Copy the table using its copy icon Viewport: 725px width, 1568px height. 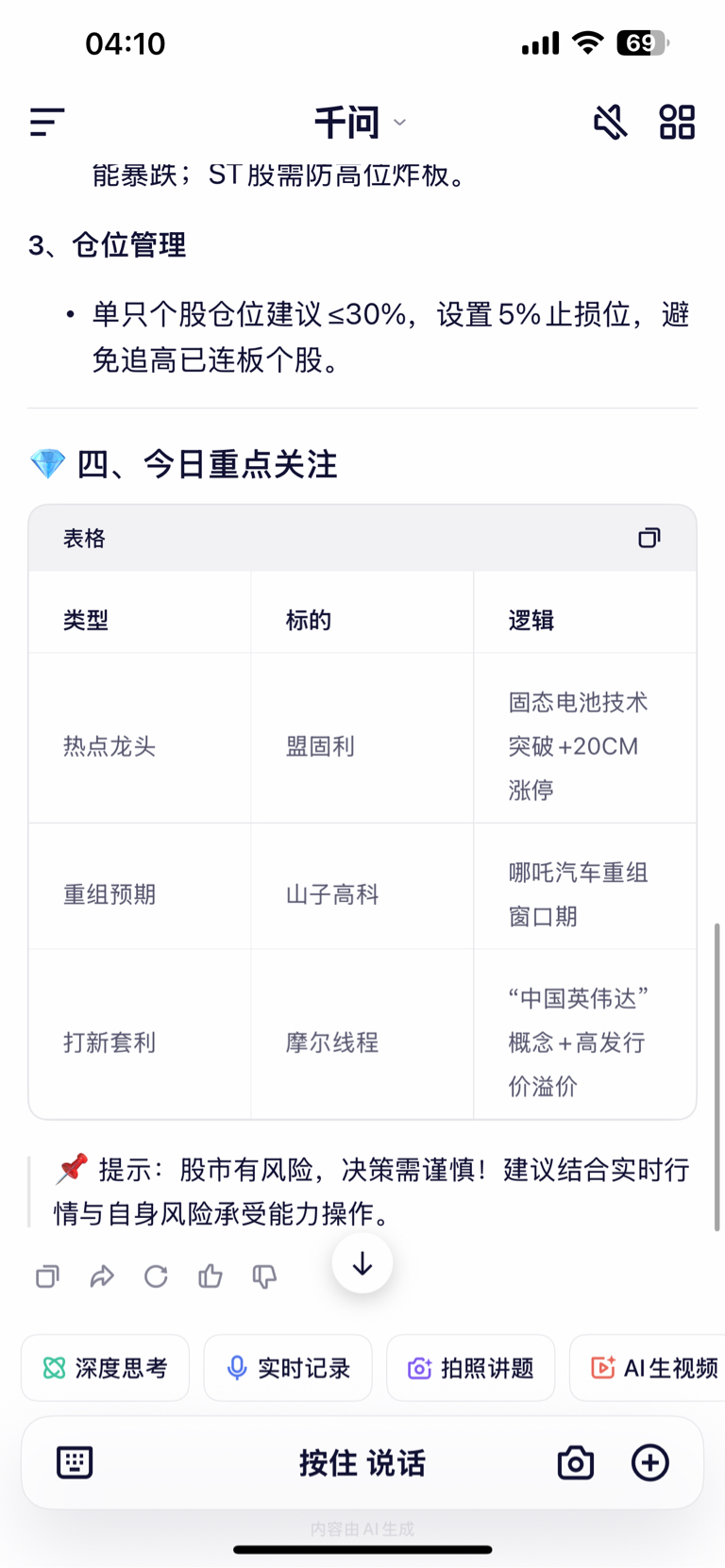pos(649,538)
